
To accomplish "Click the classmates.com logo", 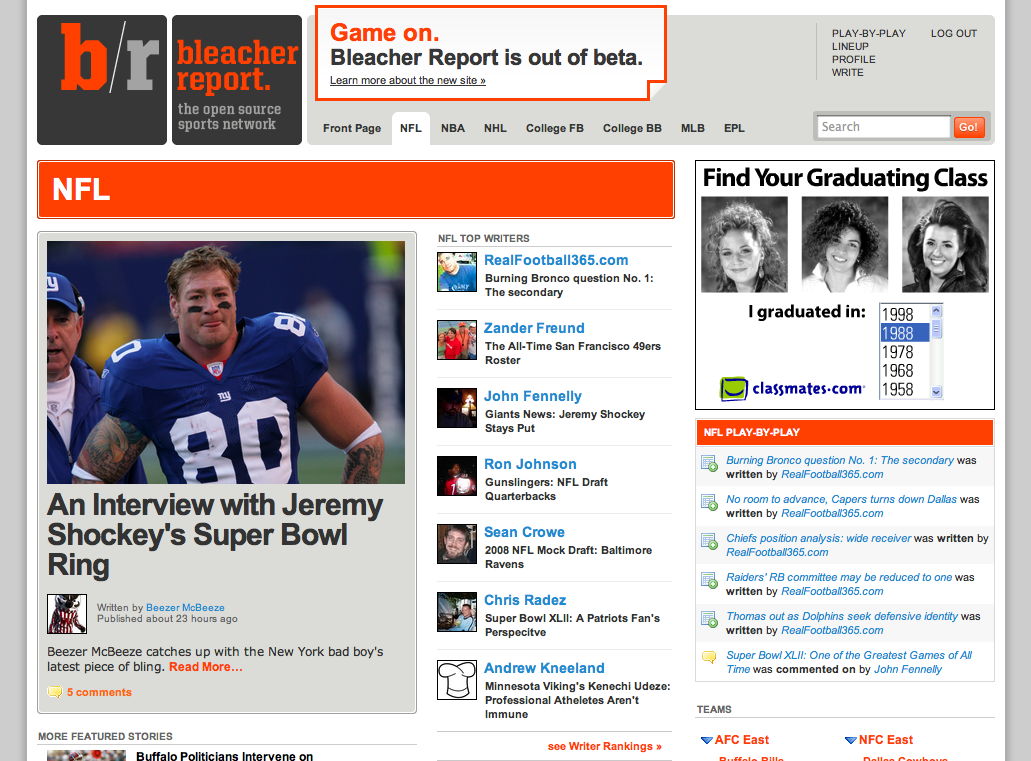I will click(x=792, y=389).
